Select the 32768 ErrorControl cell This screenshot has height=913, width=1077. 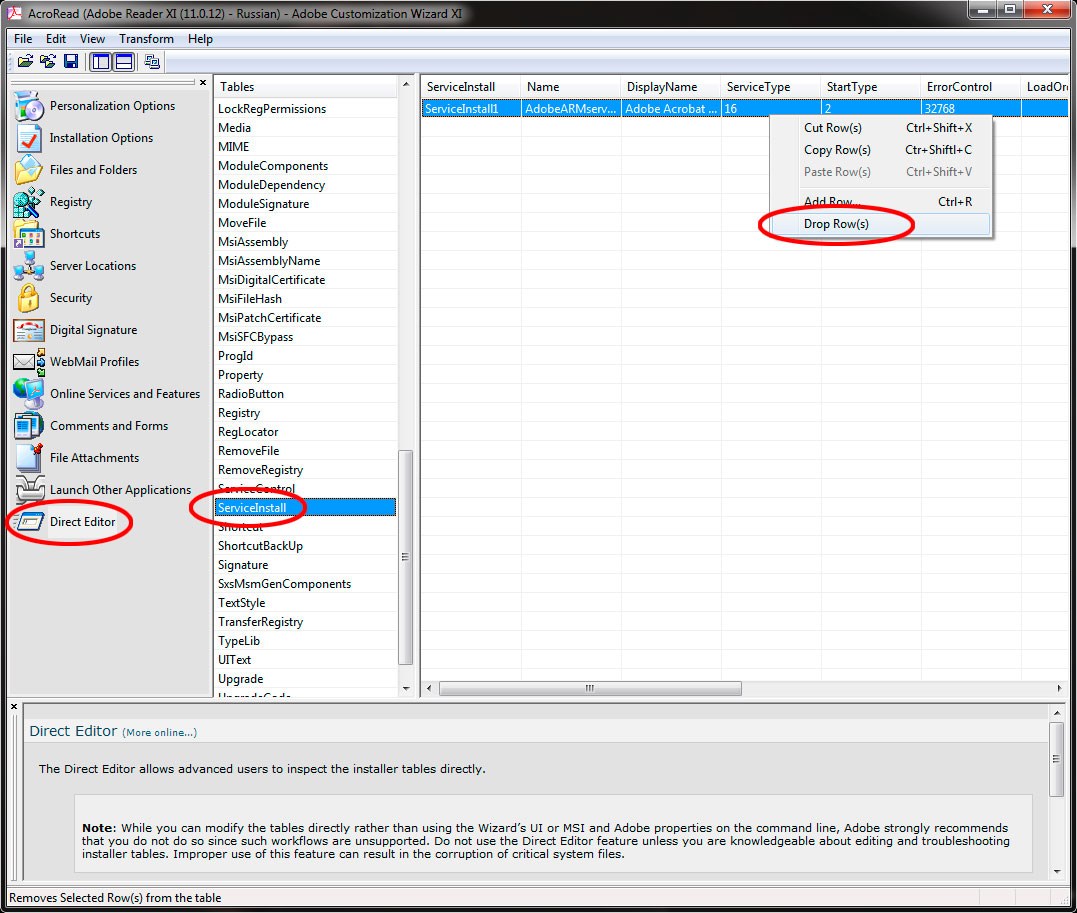971,109
